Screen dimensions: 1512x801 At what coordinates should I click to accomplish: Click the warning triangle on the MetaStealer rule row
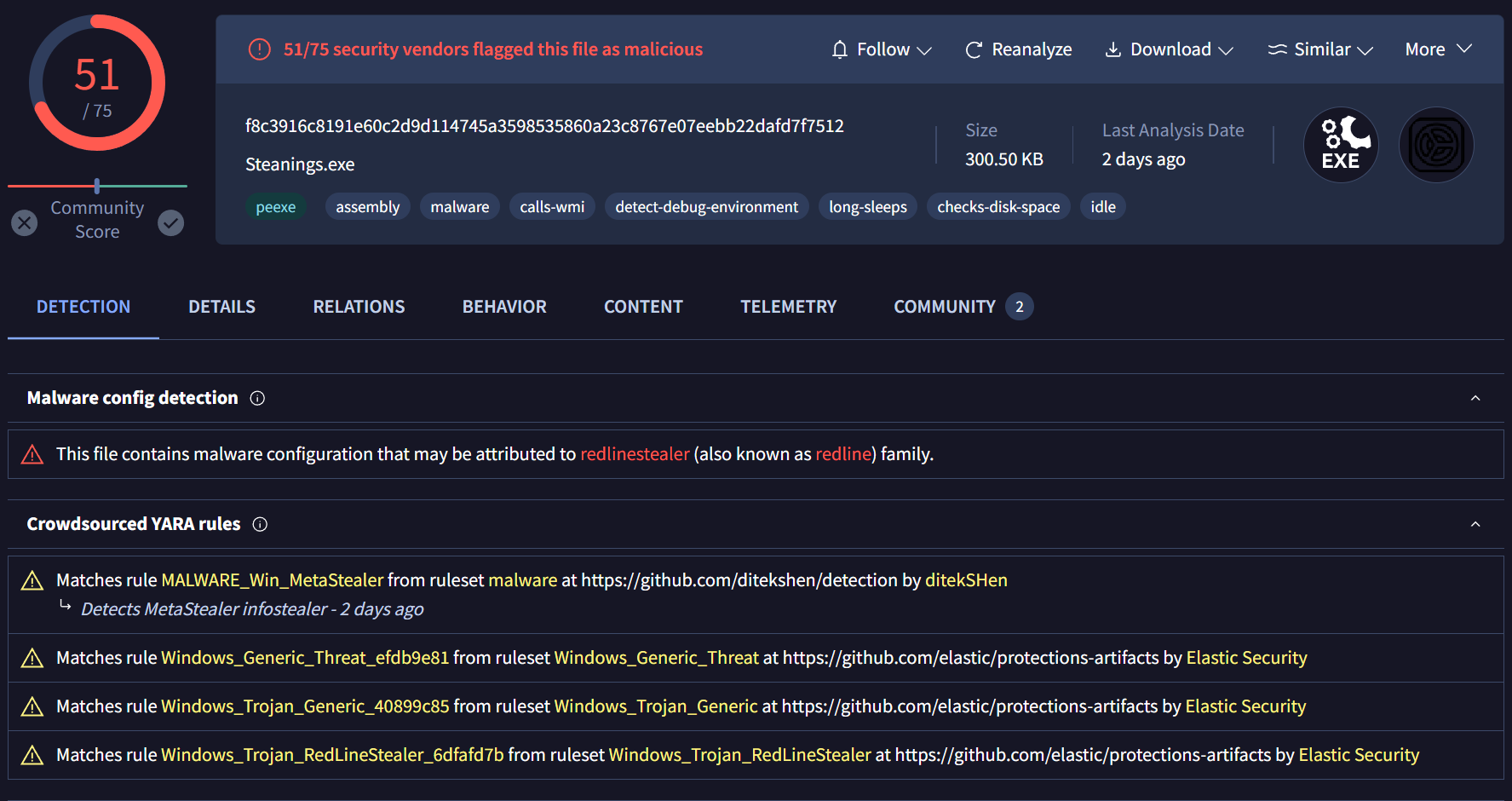point(32,581)
